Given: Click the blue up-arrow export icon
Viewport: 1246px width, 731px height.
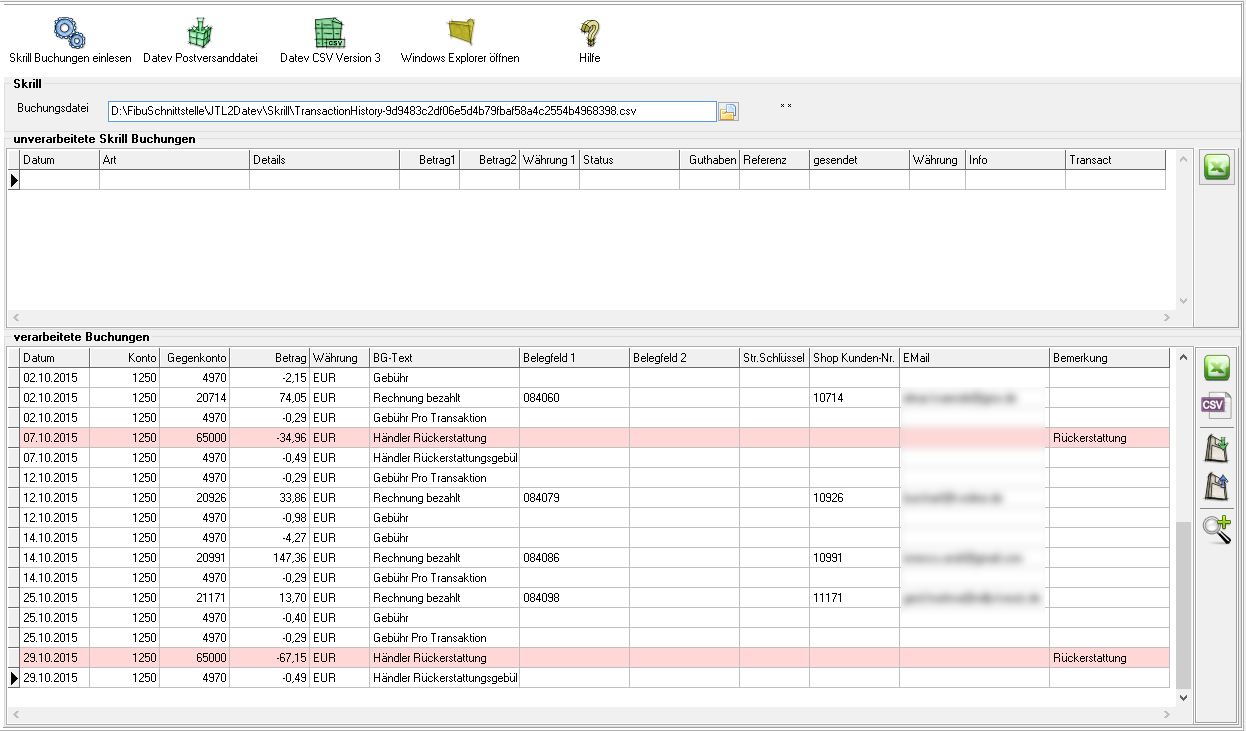Looking at the screenshot, I should [x=1216, y=487].
